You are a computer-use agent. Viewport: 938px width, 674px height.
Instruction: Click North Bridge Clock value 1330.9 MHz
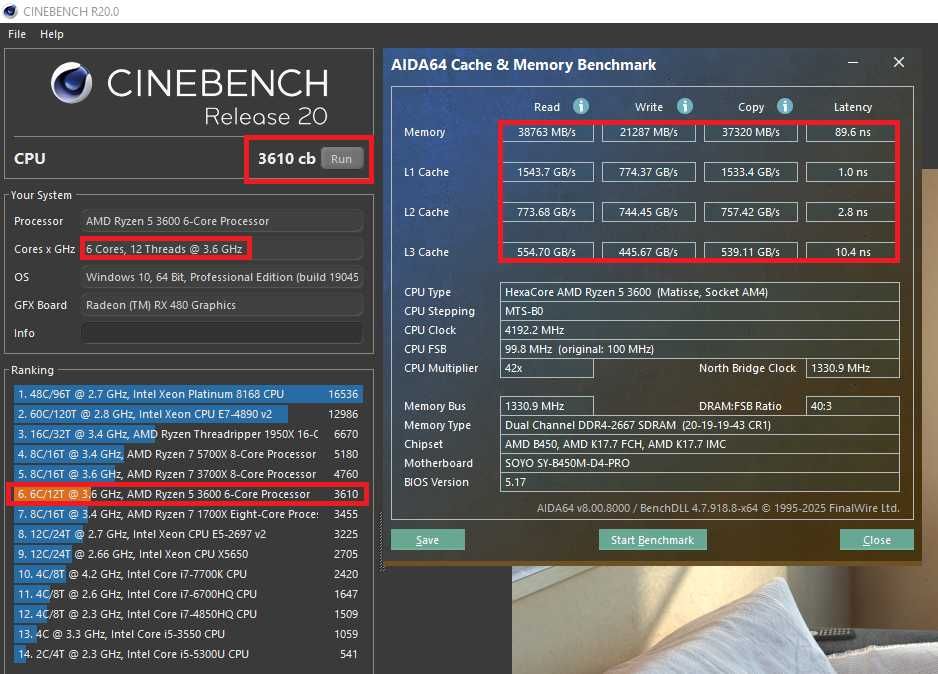coord(852,368)
